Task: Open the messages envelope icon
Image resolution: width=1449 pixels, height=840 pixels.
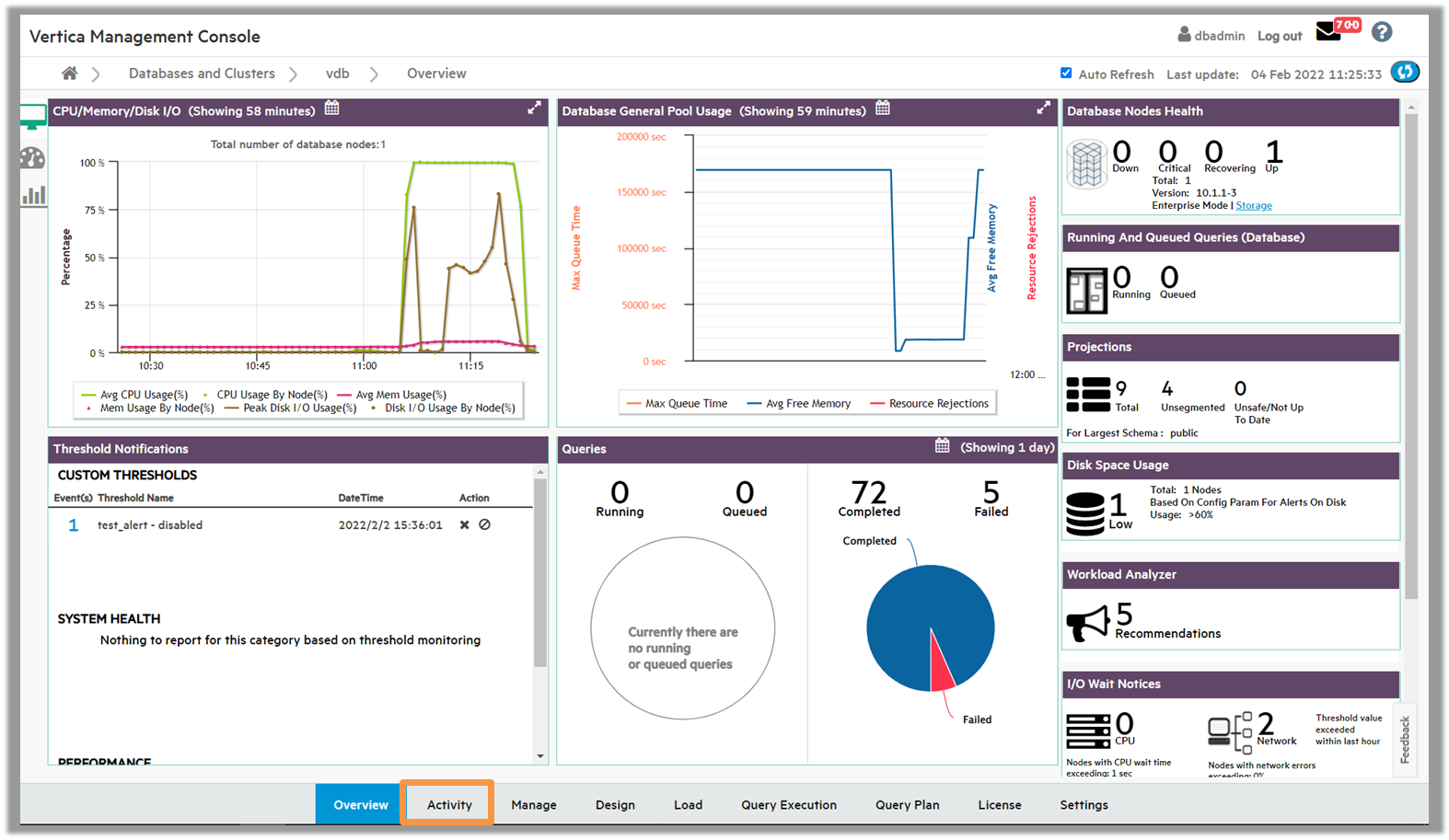Action: coord(1328,33)
